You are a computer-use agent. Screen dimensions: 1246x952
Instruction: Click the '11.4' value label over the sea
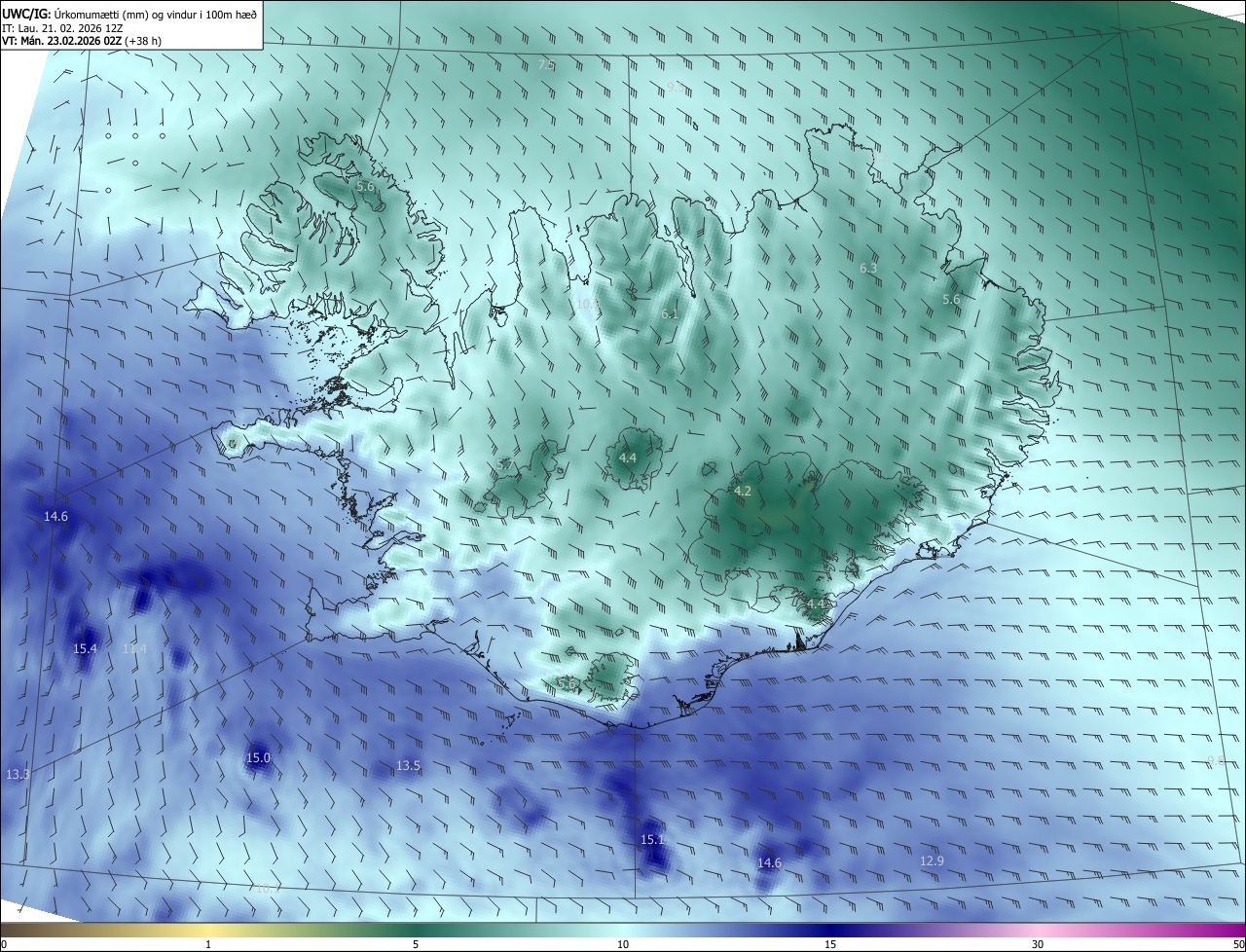coord(134,648)
